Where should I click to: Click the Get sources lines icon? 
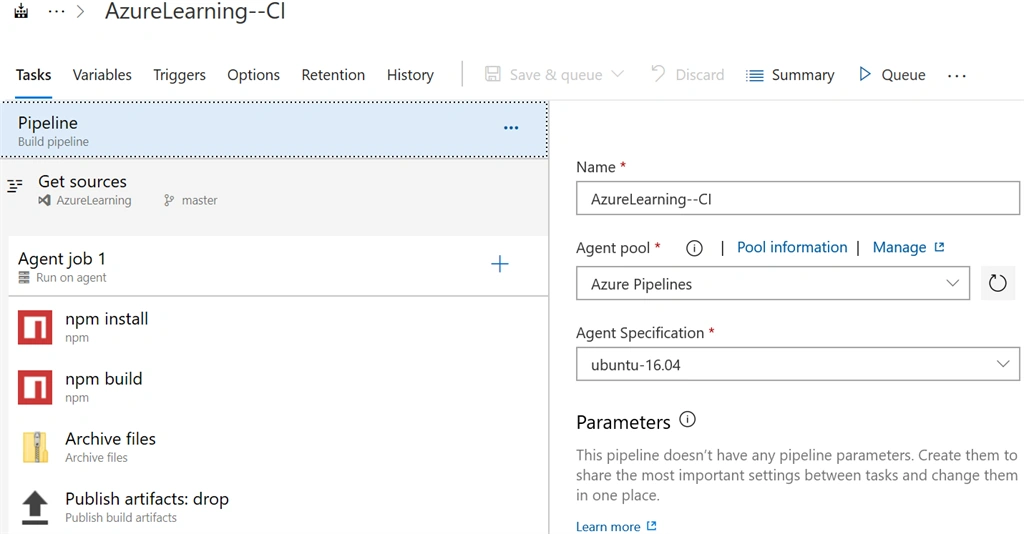(15, 186)
